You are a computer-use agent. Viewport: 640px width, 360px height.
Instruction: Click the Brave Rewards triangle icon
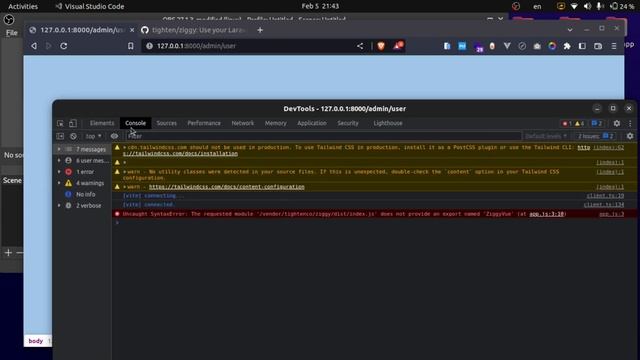[x=398, y=46]
